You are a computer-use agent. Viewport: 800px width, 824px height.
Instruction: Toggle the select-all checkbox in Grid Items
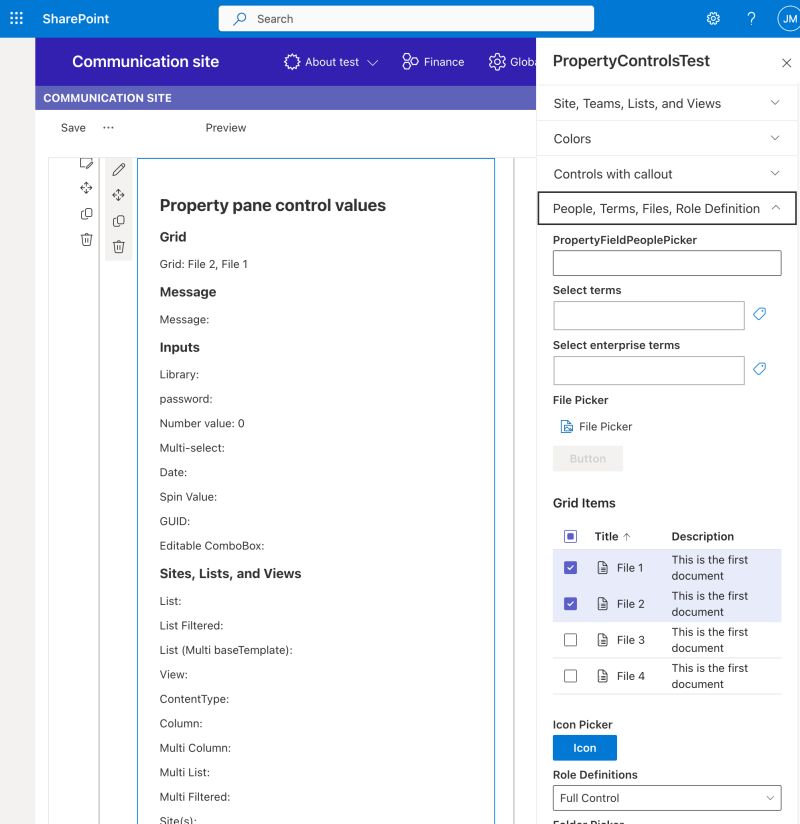(570, 536)
